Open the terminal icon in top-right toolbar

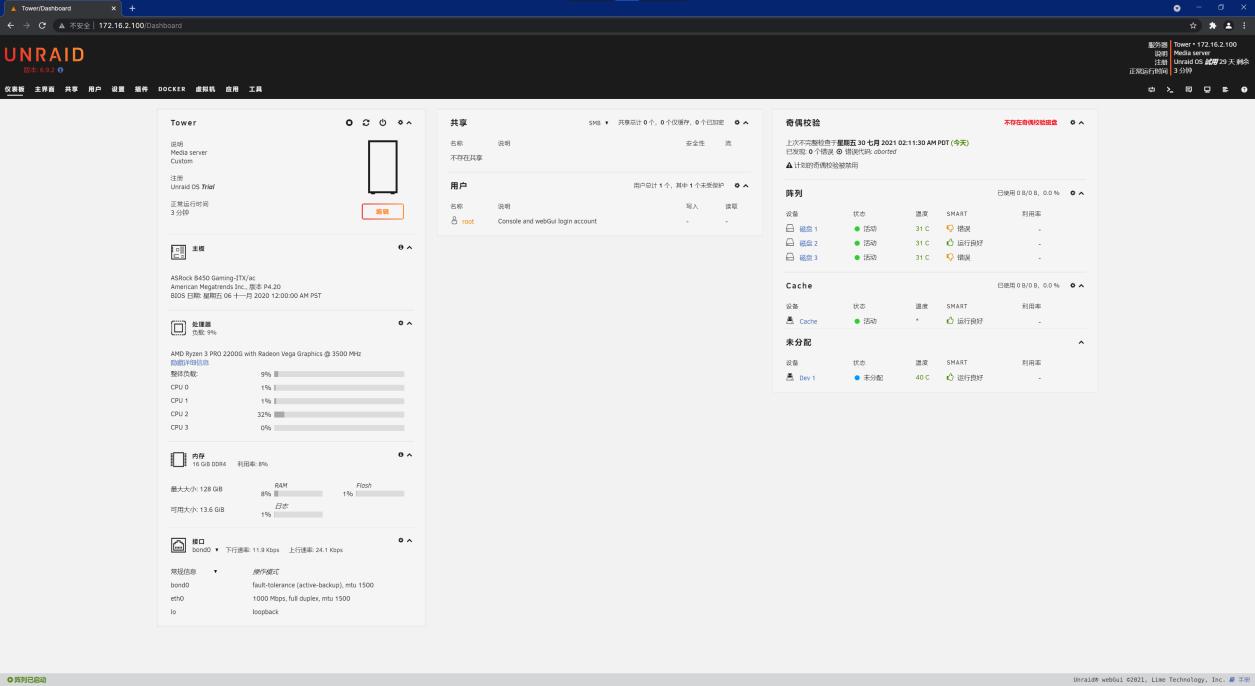click(1170, 89)
